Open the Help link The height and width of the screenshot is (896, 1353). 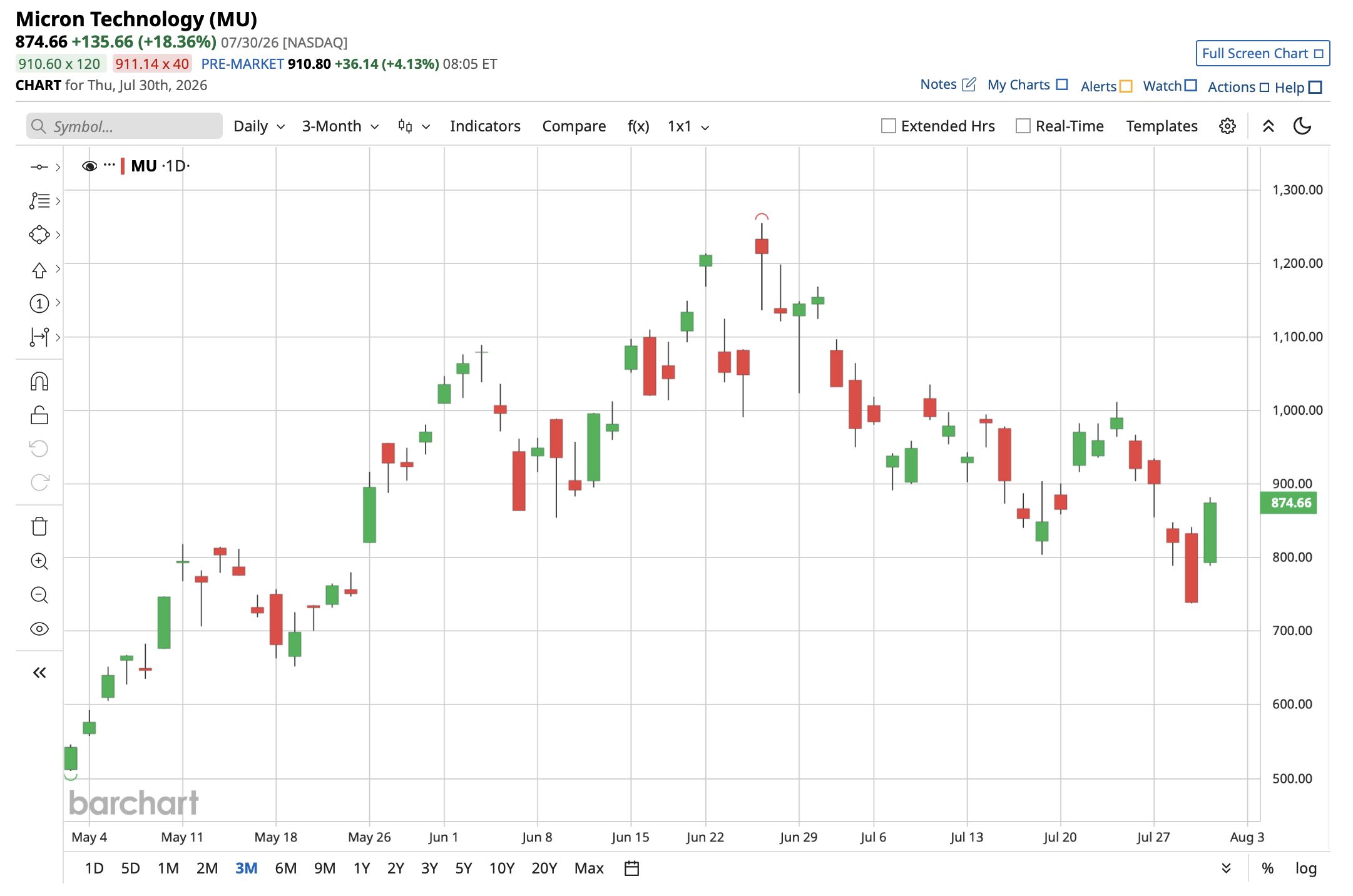click(1298, 88)
